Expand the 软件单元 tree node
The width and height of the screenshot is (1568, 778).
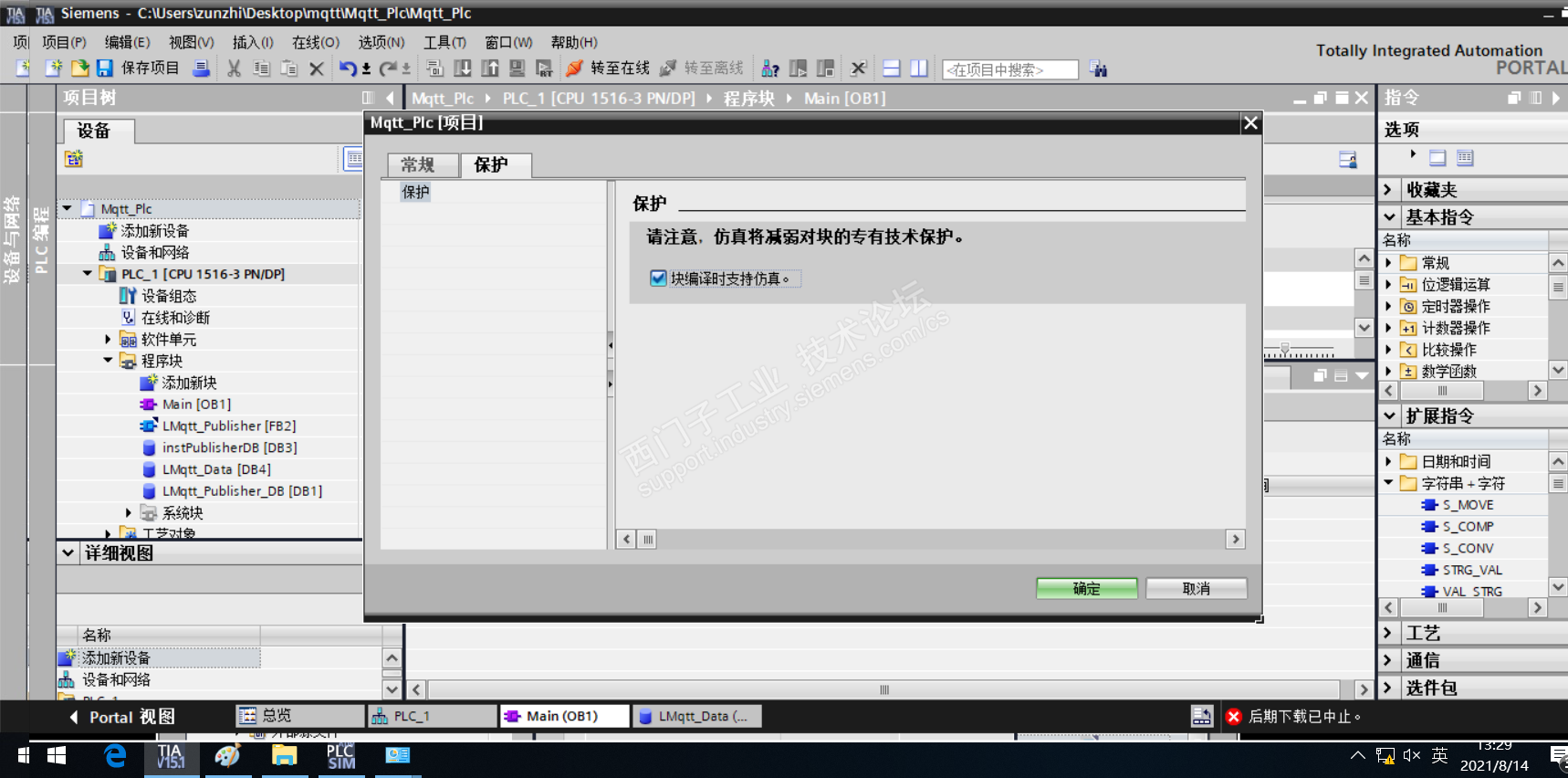pyautogui.click(x=108, y=340)
